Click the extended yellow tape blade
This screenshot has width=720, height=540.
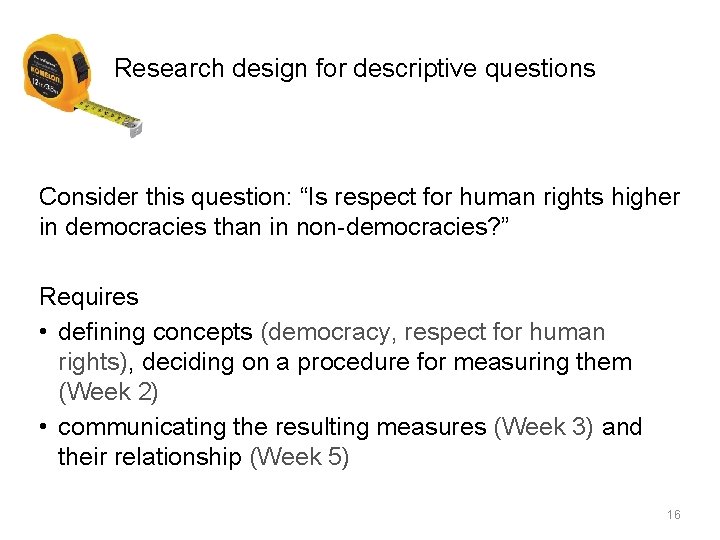(x=106, y=113)
